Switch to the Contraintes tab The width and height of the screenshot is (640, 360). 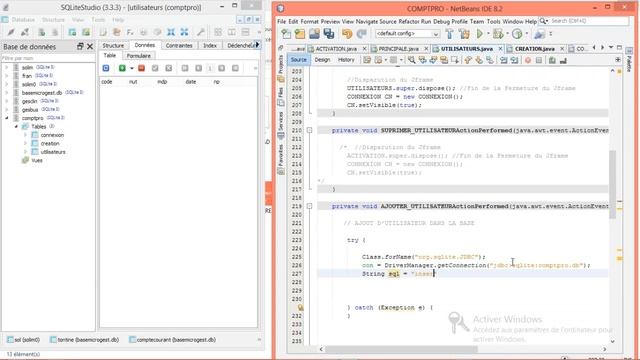[x=179, y=45]
